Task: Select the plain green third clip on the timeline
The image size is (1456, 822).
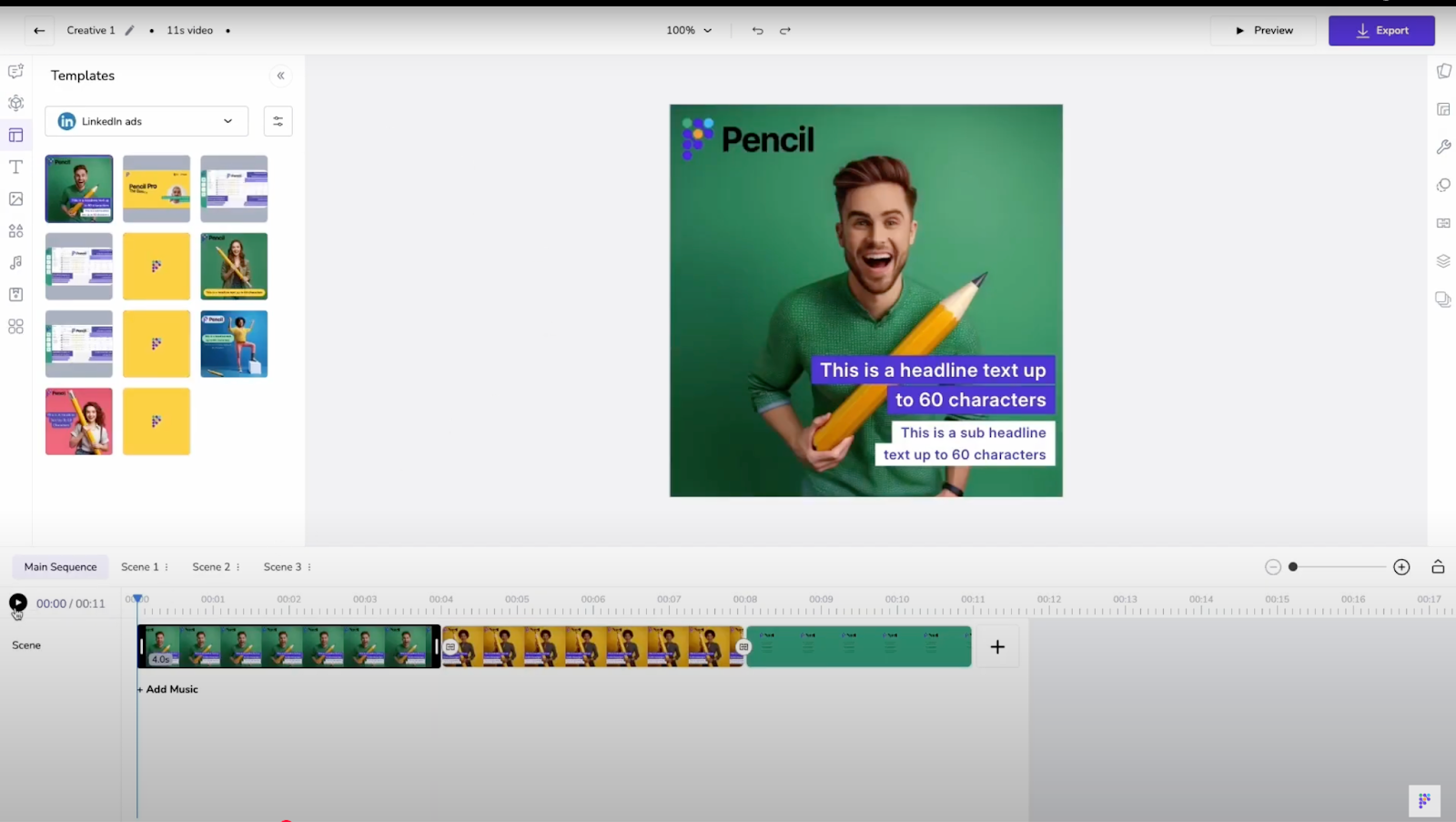Action: tap(859, 646)
